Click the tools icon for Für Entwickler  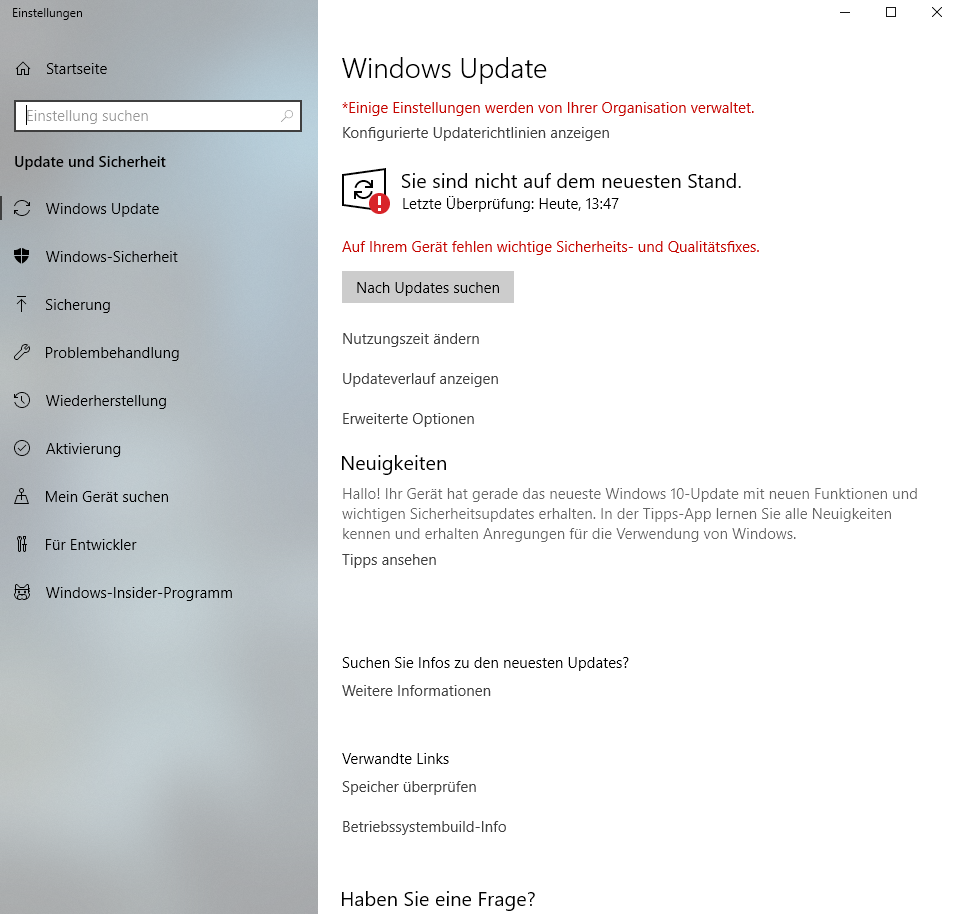pos(22,545)
